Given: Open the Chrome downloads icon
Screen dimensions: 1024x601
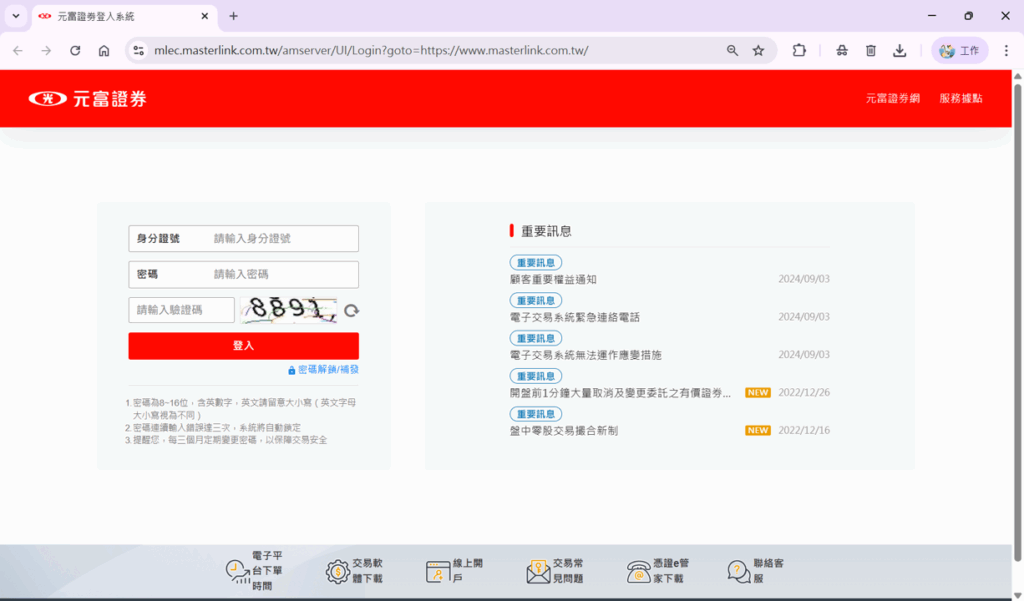Looking at the screenshot, I should pos(899,50).
